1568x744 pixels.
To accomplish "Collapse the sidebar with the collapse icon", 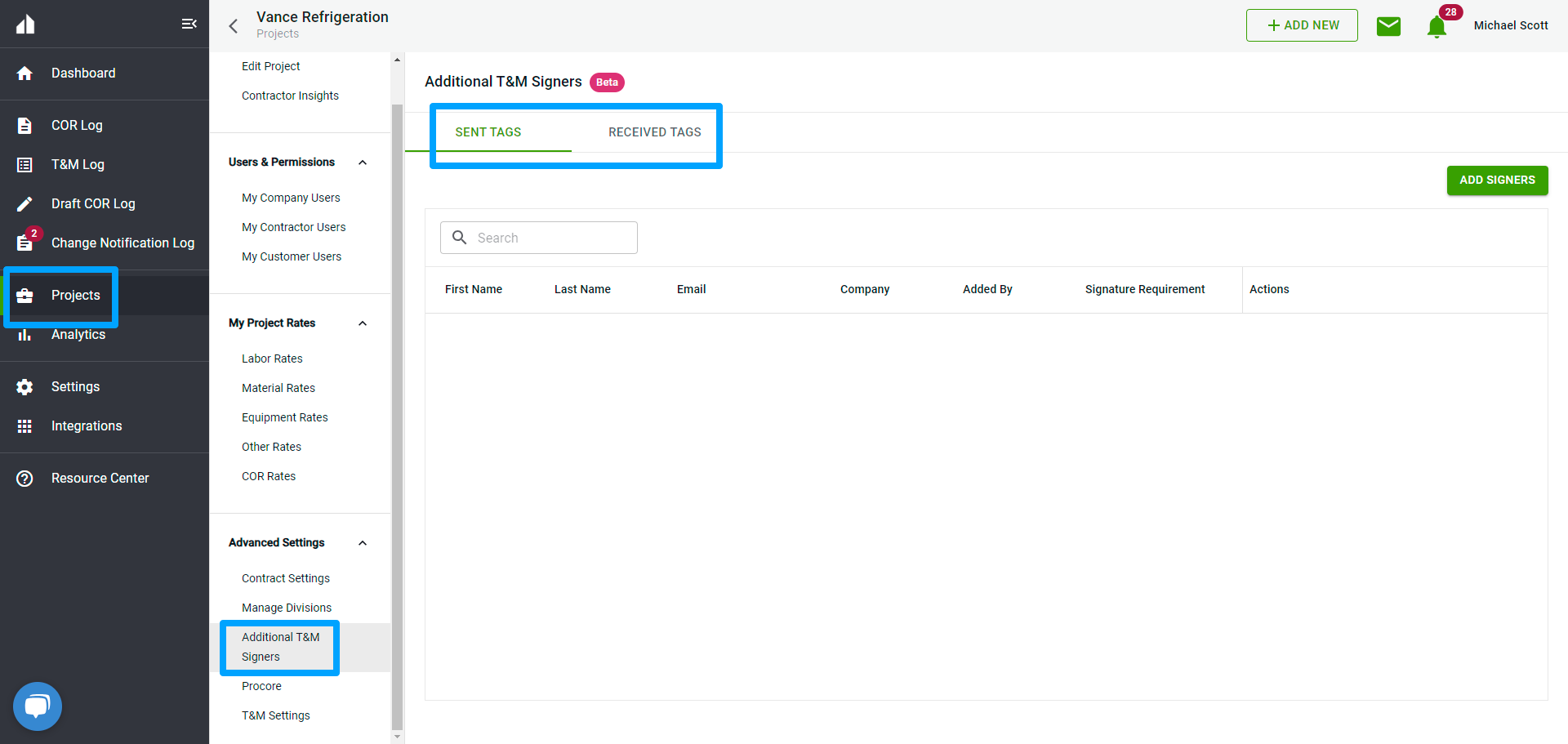I will pos(189,24).
